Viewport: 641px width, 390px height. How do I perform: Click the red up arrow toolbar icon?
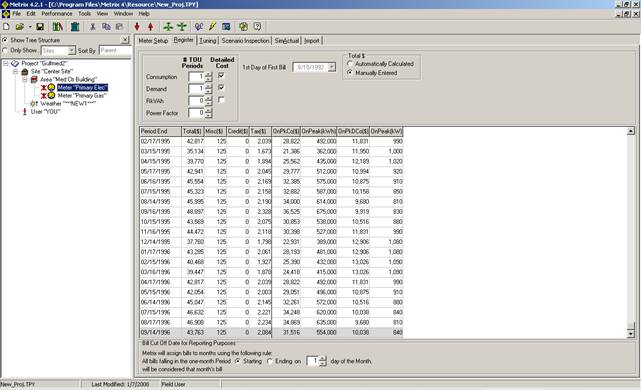(150, 27)
